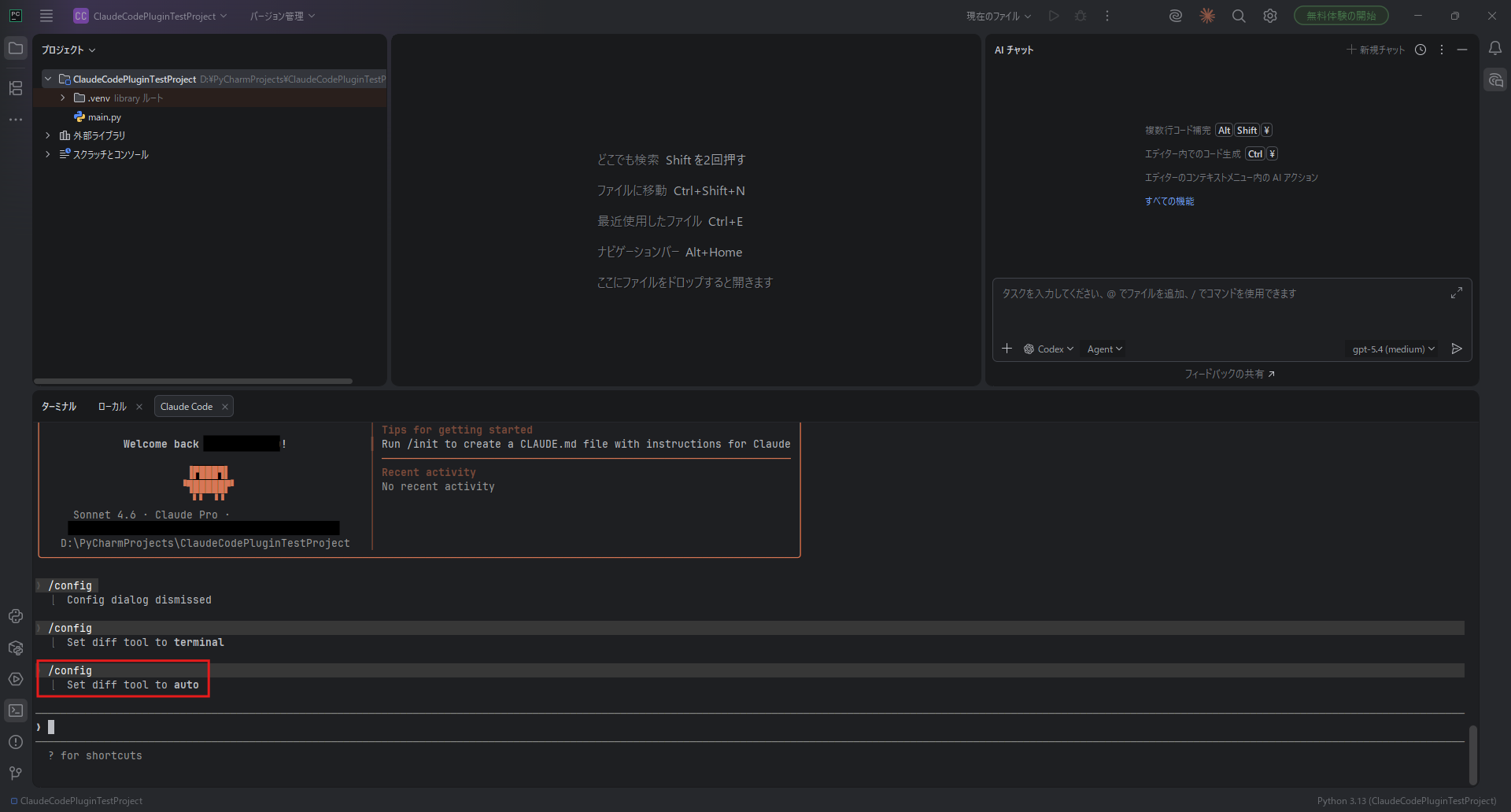The width and height of the screenshot is (1511, 812).
Task: Expand the .venv folder node
Action: (63, 98)
